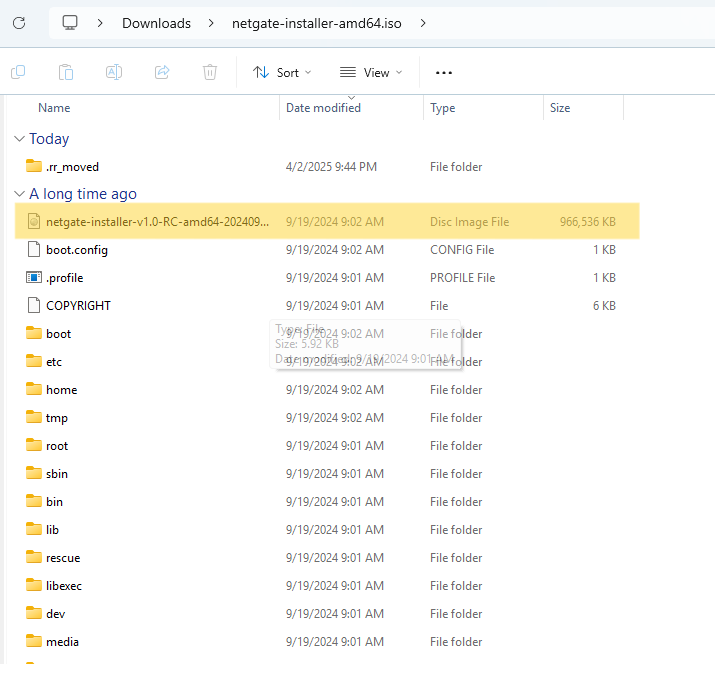715x679 pixels.
Task: Click the Today group heading
Action: pyautogui.click(x=49, y=139)
